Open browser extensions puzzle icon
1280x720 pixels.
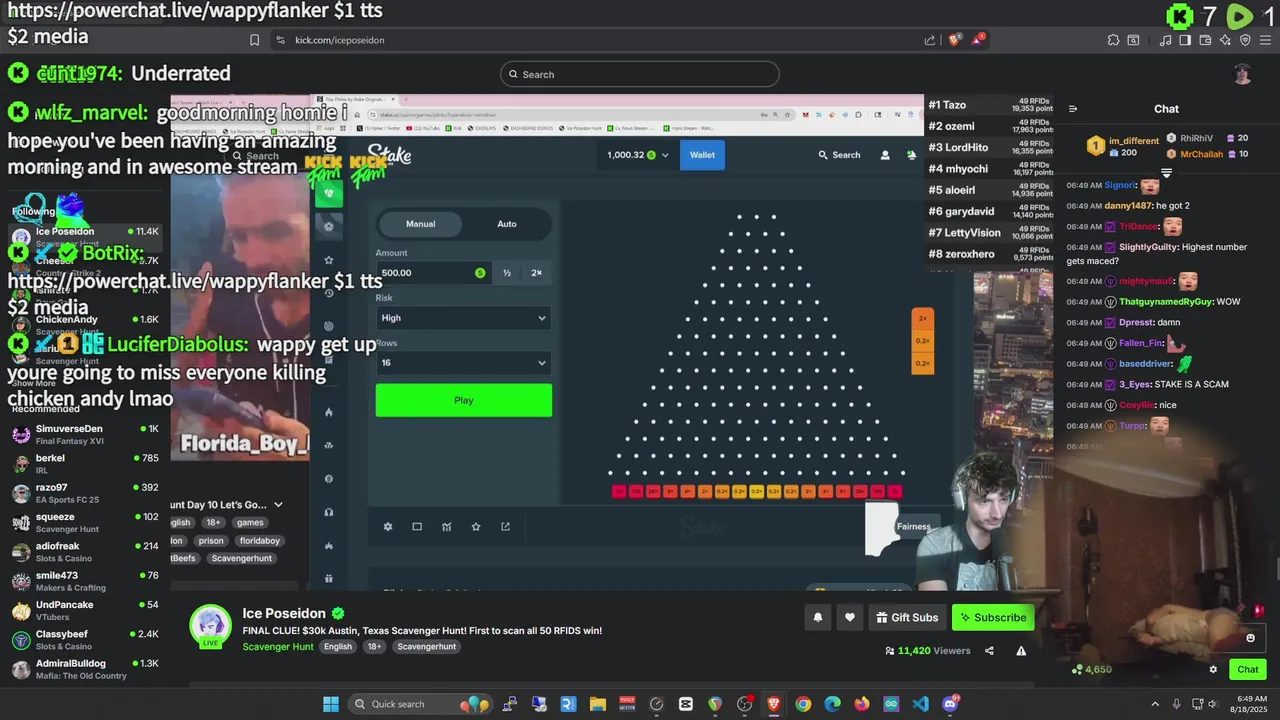1113,40
